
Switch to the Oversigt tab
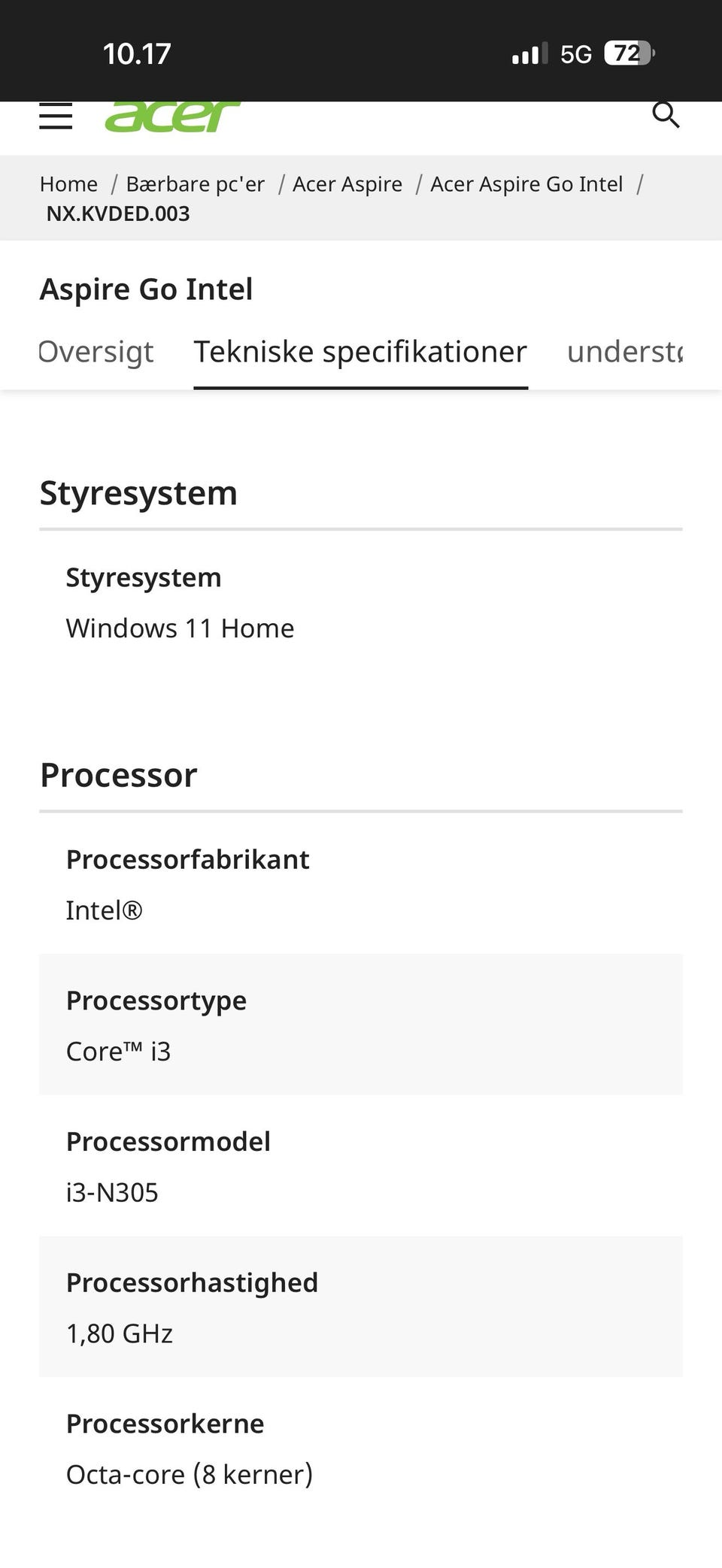pyautogui.click(x=96, y=352)
